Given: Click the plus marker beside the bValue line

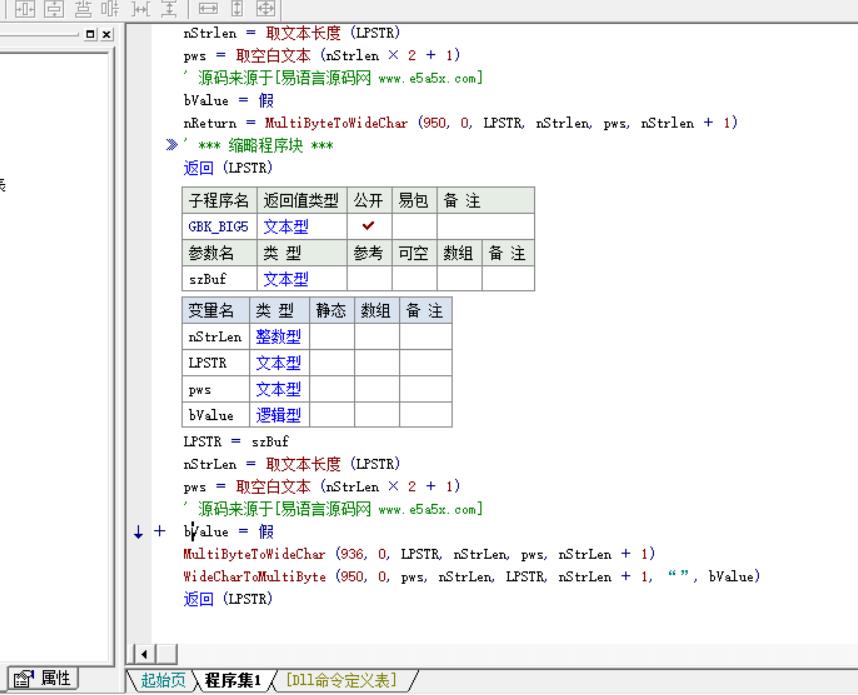Looking at the screenshot, I should [x=159, y=531].
